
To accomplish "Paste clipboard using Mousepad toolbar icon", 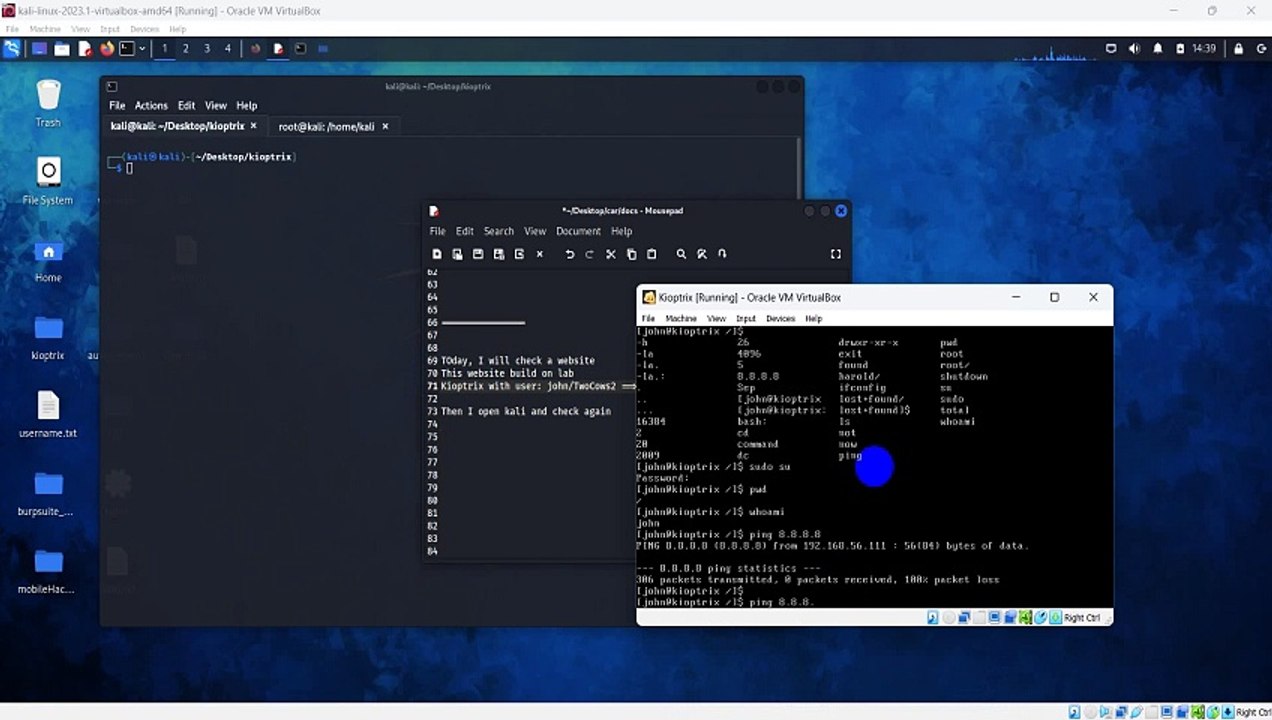I will [x=652, y=254].
